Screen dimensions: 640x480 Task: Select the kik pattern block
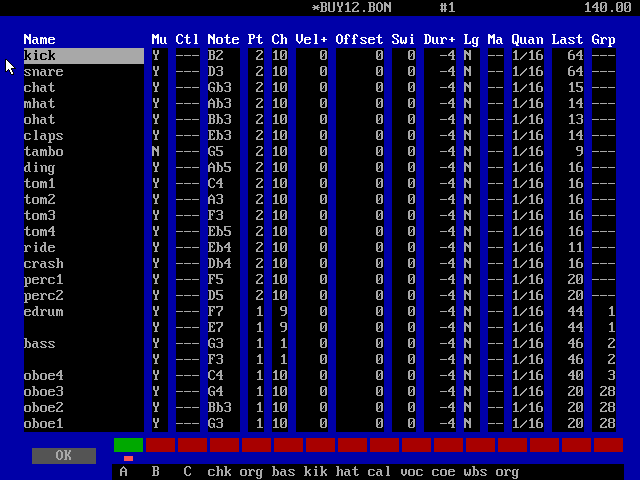[320, 445]
